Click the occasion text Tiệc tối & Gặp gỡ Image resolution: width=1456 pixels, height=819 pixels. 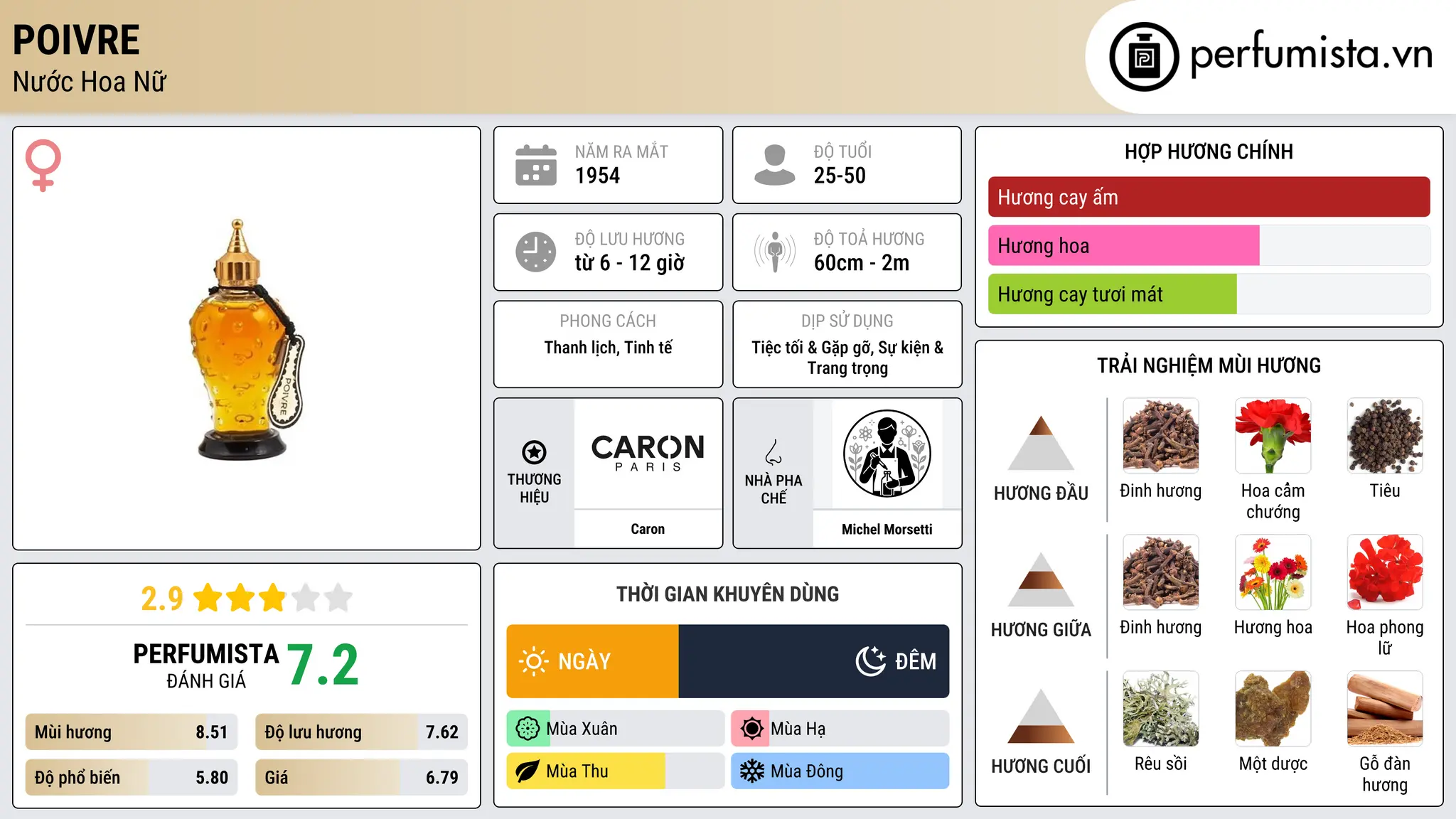[813, 348]
